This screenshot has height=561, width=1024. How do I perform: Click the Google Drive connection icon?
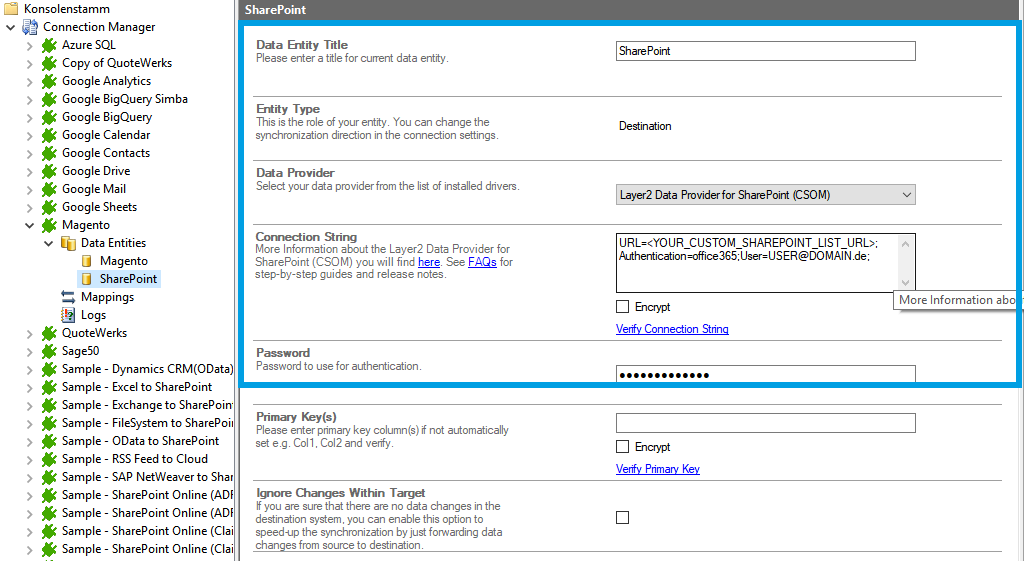click(x=49, y=171)
